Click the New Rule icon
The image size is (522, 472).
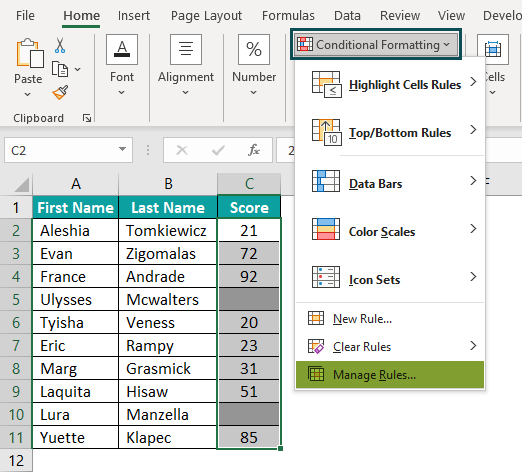pyautogui.click(x=316, y=318)
